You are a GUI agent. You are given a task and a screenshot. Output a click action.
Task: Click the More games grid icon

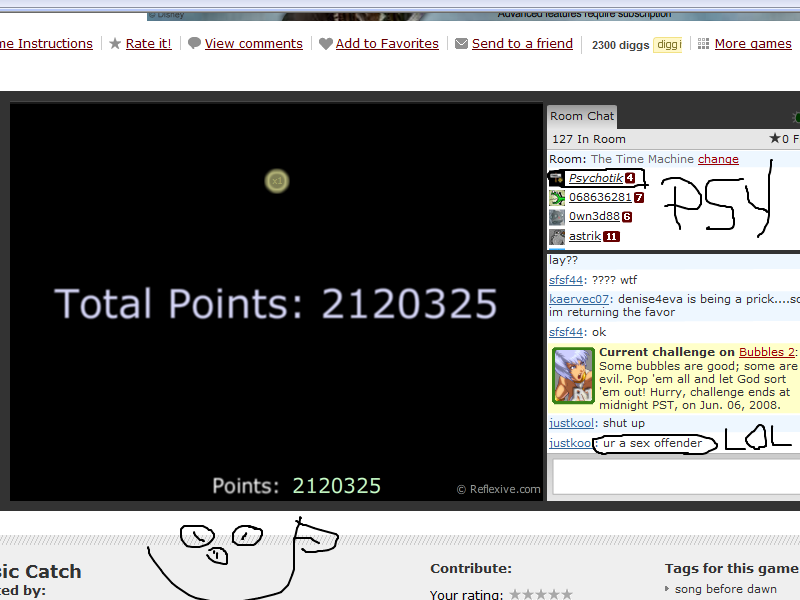704,44
